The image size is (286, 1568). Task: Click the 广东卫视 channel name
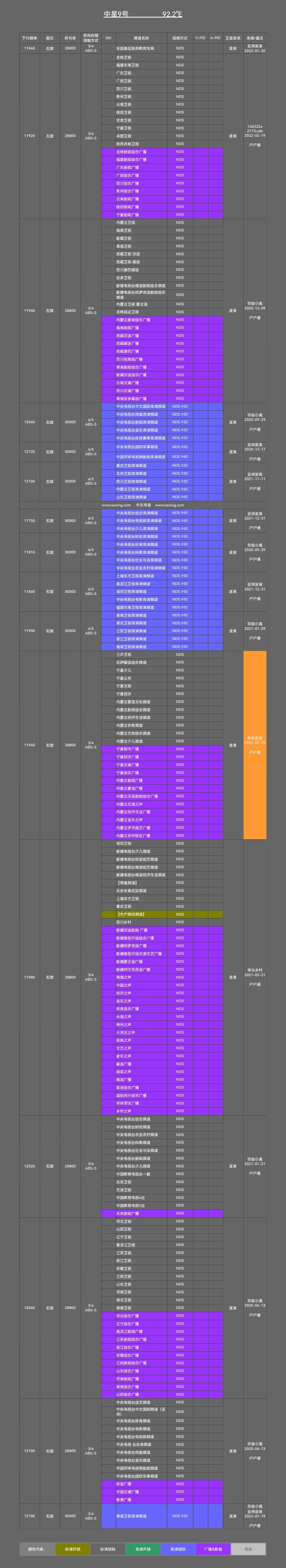coord(124,73)
